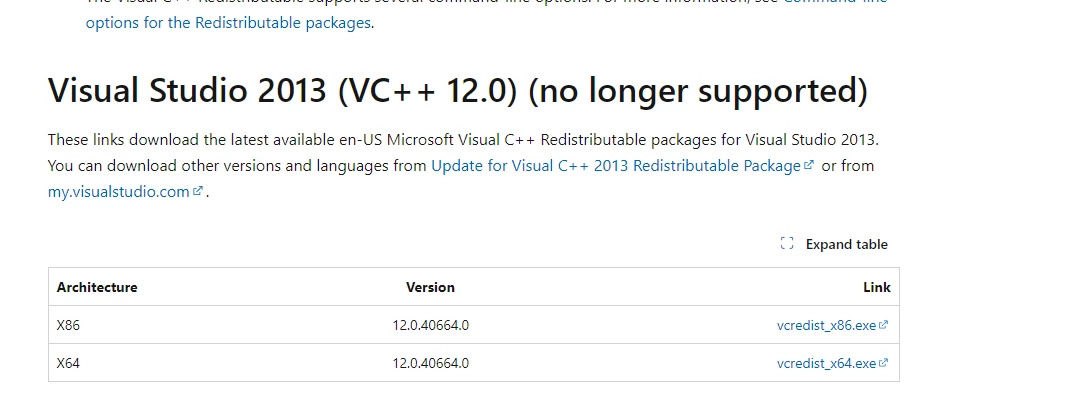Viewport: 1079px width, 416px height.
Task: Download vcredist_x86.exe
Action: point(826,325)
